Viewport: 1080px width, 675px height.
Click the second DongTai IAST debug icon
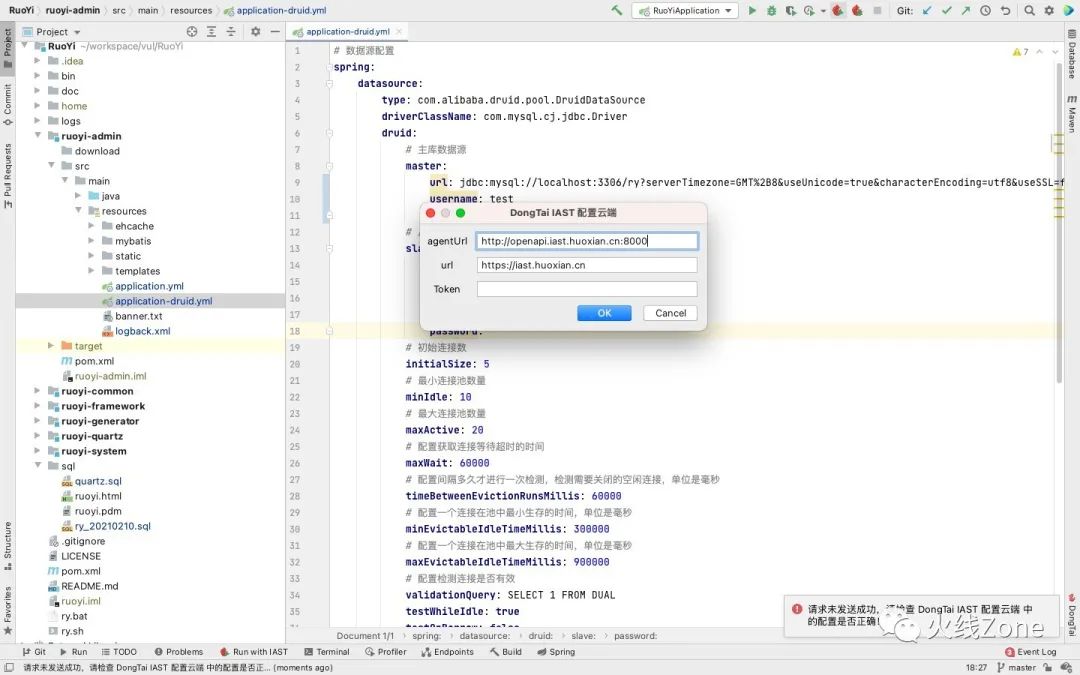(x=858, y=10)
